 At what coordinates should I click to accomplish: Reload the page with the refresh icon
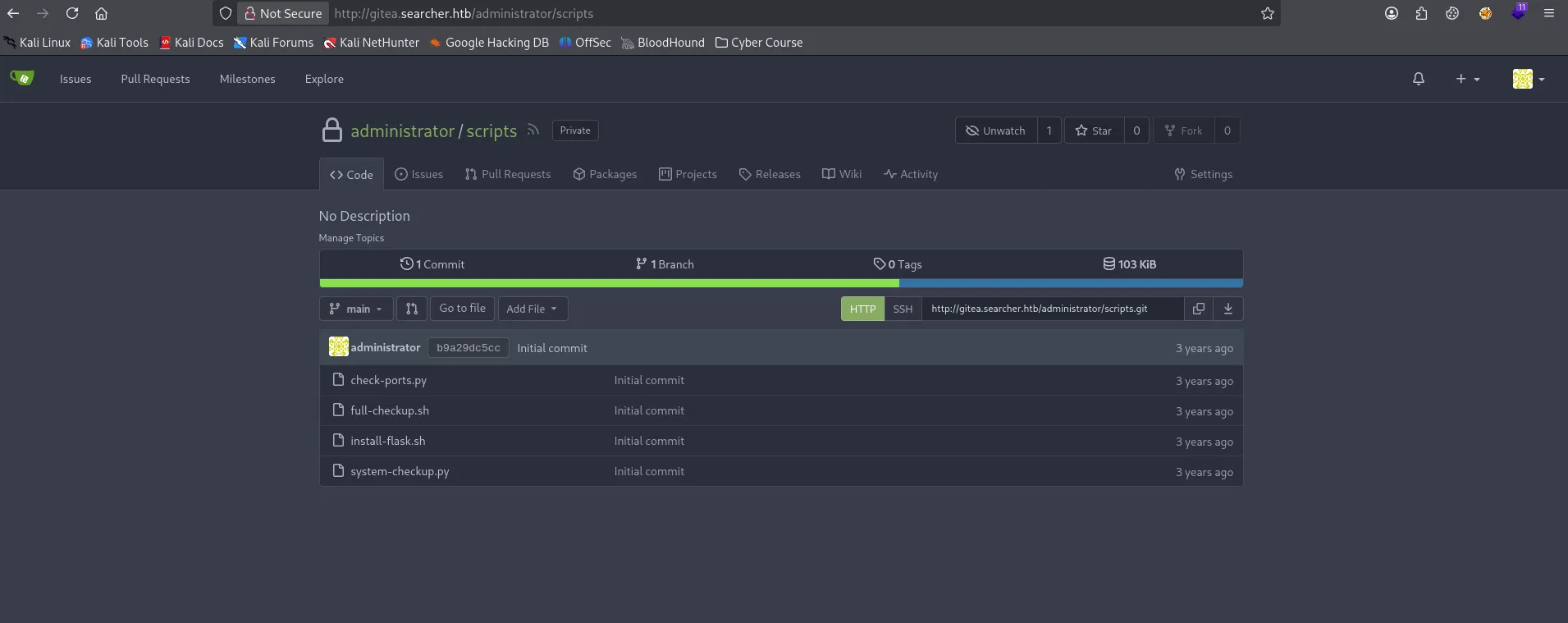[x=72, y=13]
